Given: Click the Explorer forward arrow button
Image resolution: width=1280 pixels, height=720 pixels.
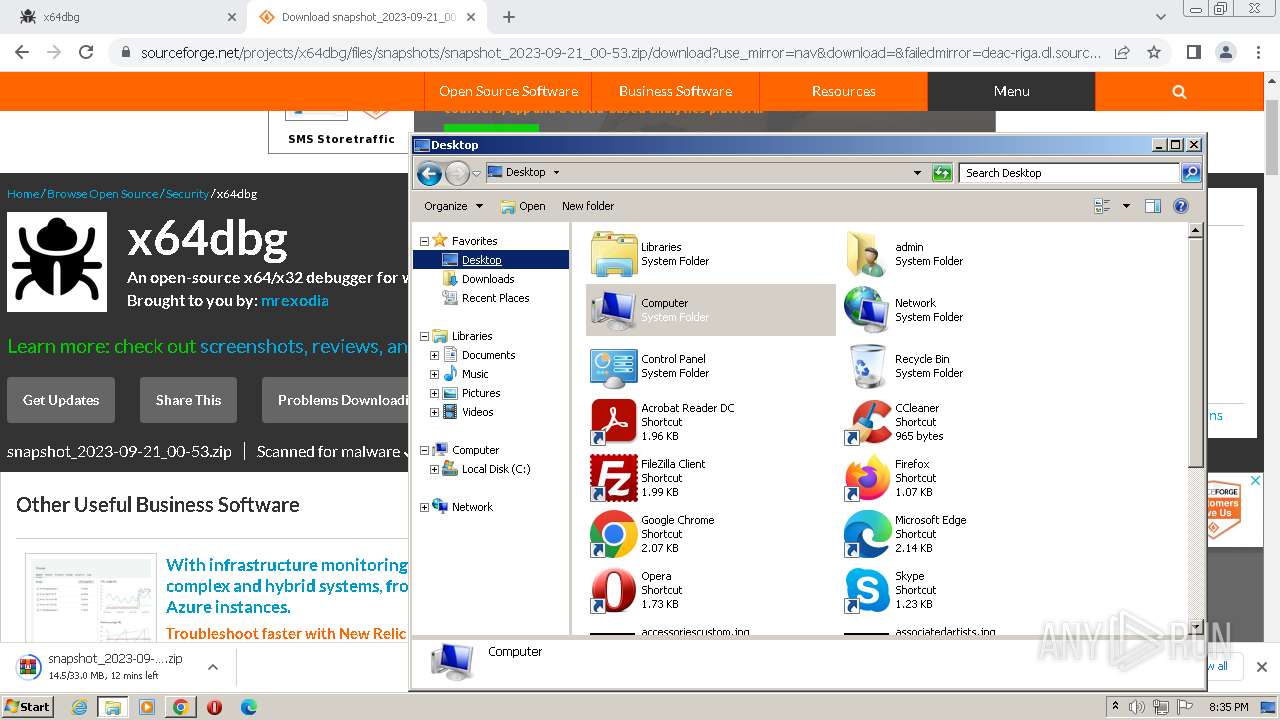Looking at the screenshot, I should click(457, 173).
